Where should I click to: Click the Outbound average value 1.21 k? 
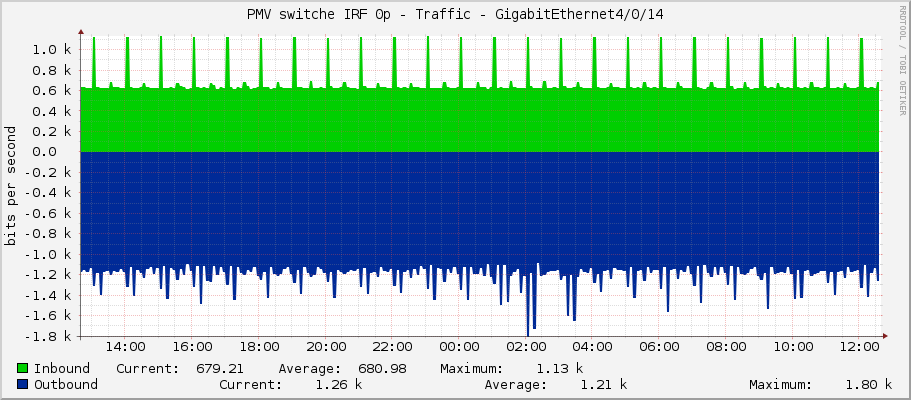tap(603, 385)
